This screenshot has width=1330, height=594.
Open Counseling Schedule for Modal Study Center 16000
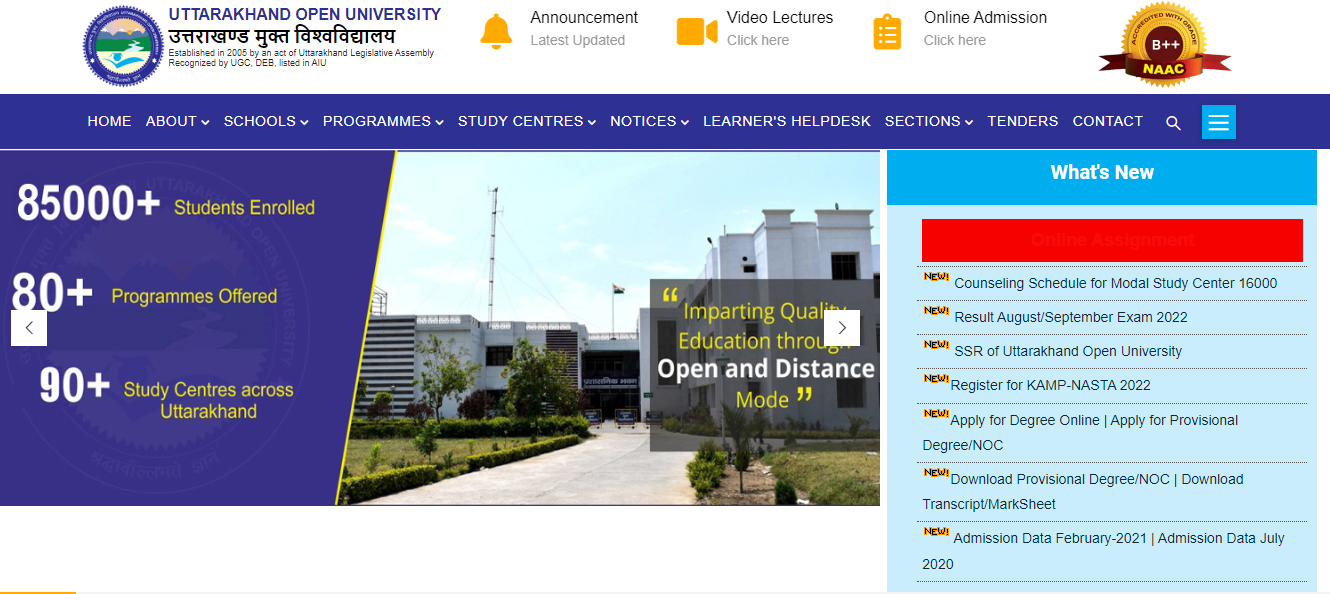[1116, 283]
